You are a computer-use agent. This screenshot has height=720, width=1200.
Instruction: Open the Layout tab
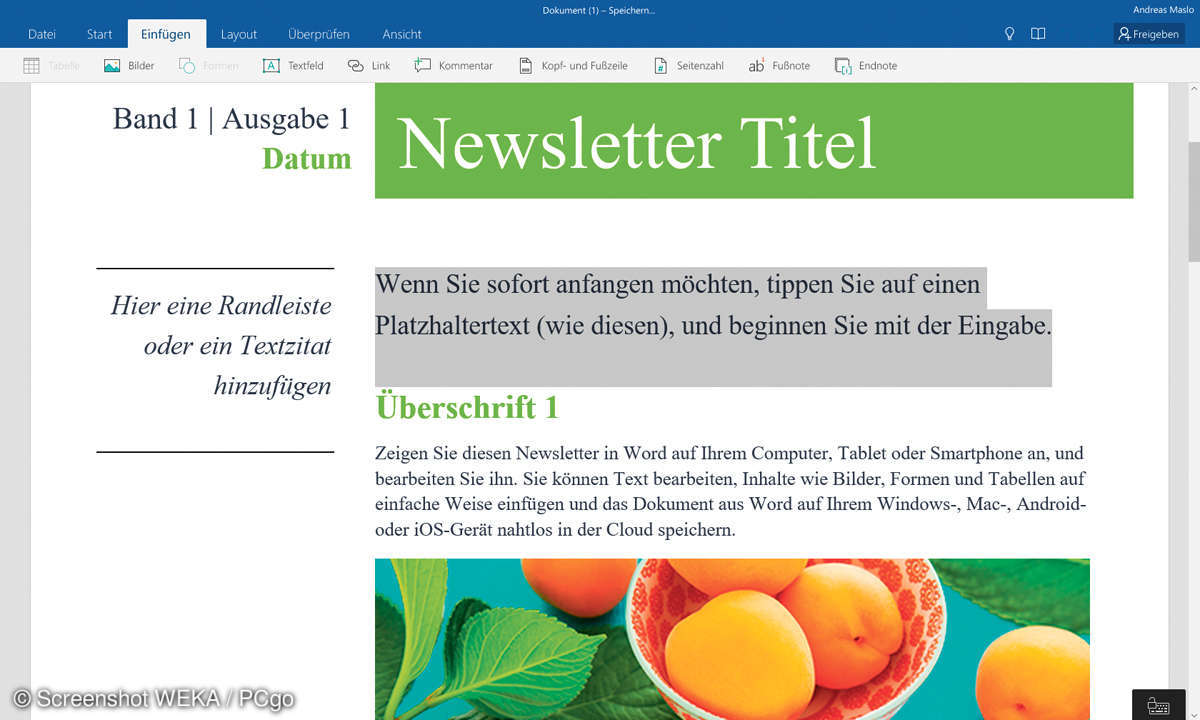point(239,34)
